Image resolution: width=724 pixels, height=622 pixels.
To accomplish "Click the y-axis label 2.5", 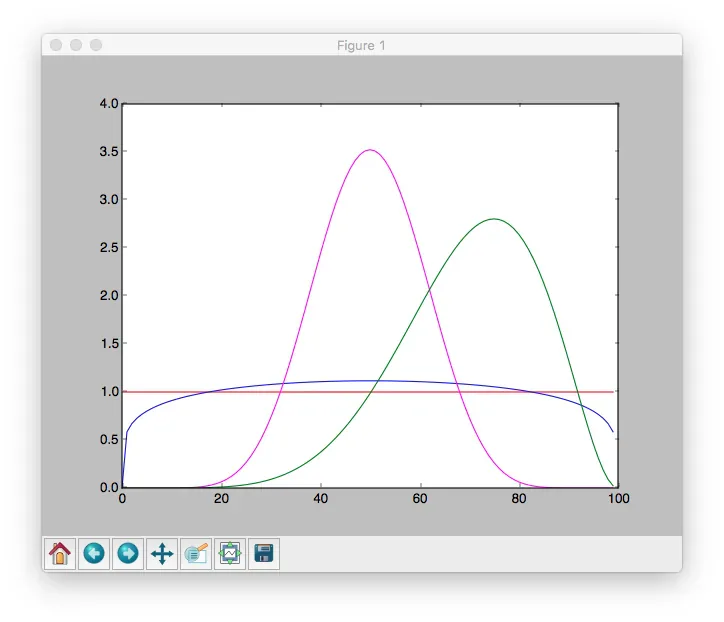I will [109, 247].
